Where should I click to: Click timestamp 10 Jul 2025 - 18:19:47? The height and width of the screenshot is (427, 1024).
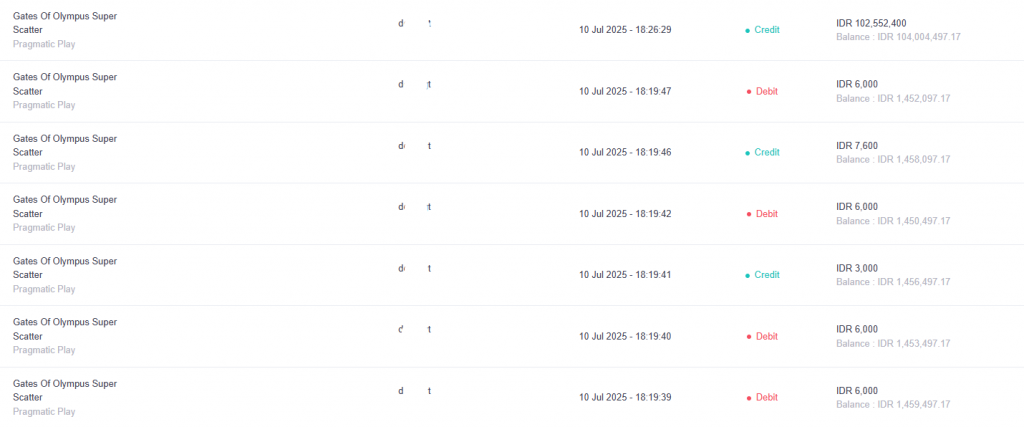[x=625, y=91]
